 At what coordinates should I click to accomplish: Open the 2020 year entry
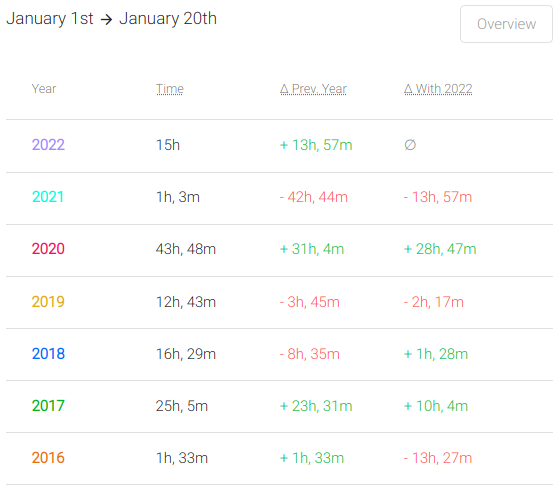(x=48, y=249)
